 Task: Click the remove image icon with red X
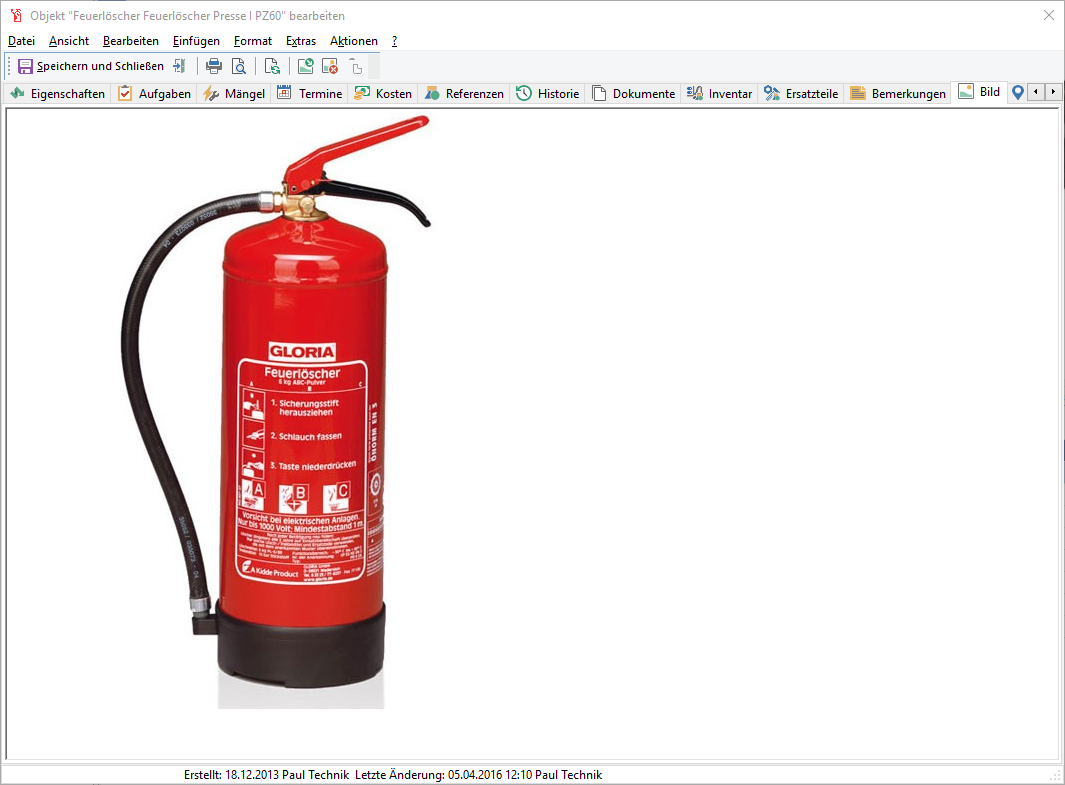pyautogui.click(x=330, y=66)
